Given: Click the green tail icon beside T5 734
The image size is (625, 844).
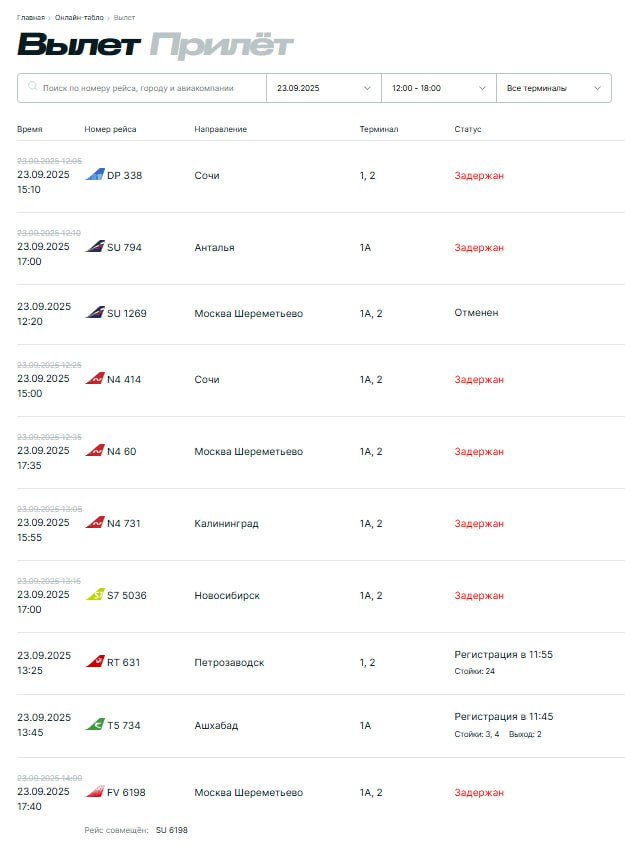Looking at the screenshot, I should pyautogui.click(x=95, y=725).
